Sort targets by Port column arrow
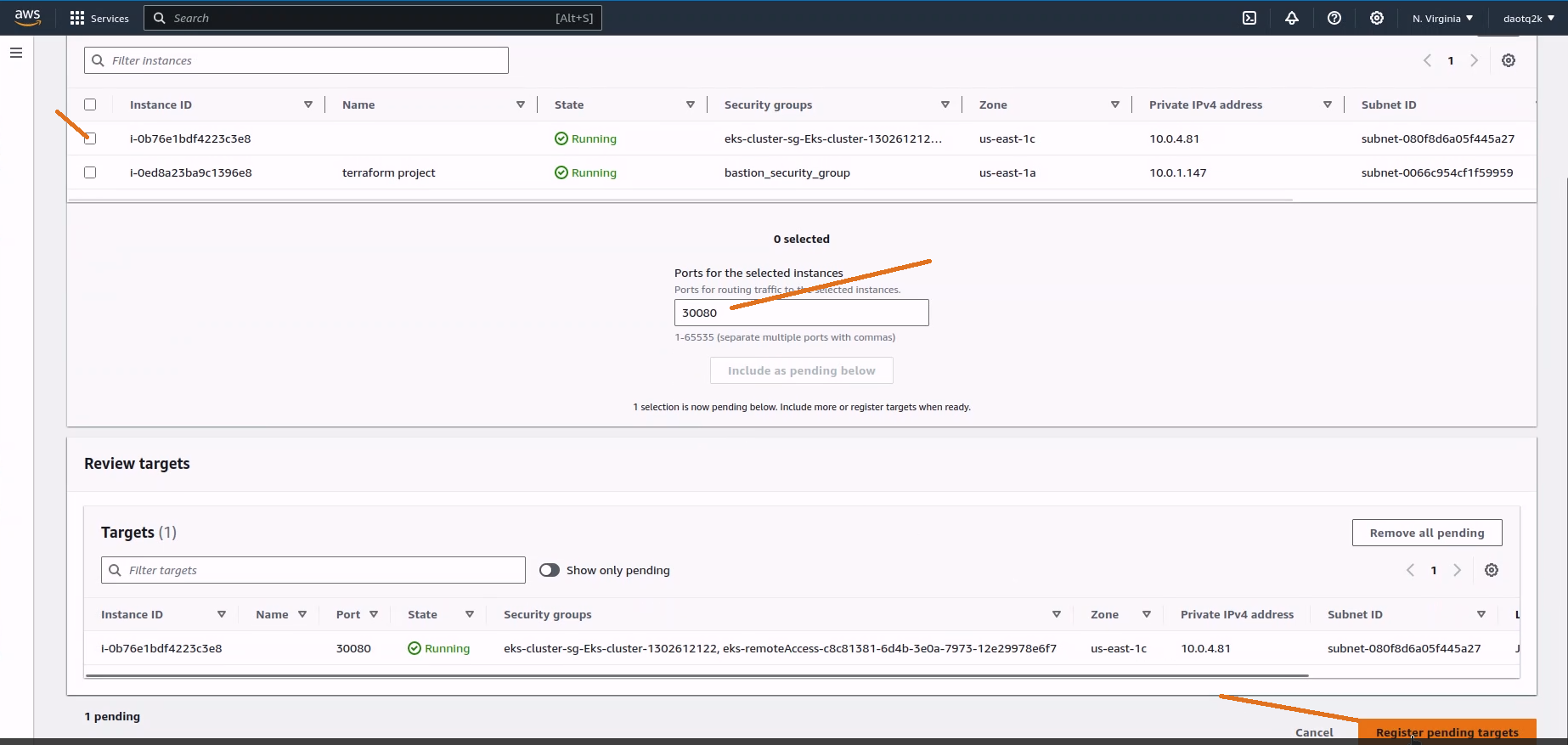The height and width of the screenshot is (745, 1568). [374, 614]
